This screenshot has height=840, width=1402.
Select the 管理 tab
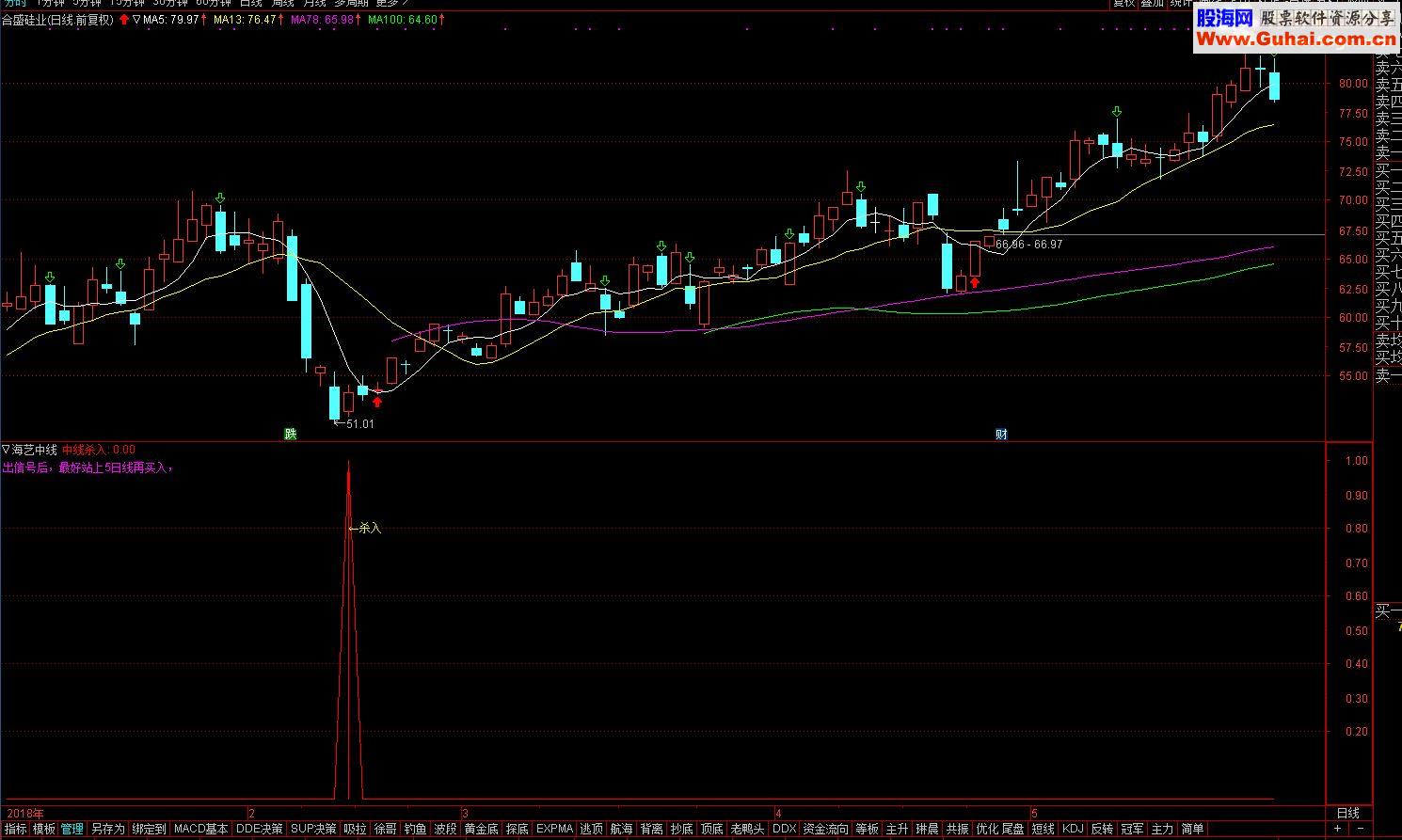(x=72, y=829)
